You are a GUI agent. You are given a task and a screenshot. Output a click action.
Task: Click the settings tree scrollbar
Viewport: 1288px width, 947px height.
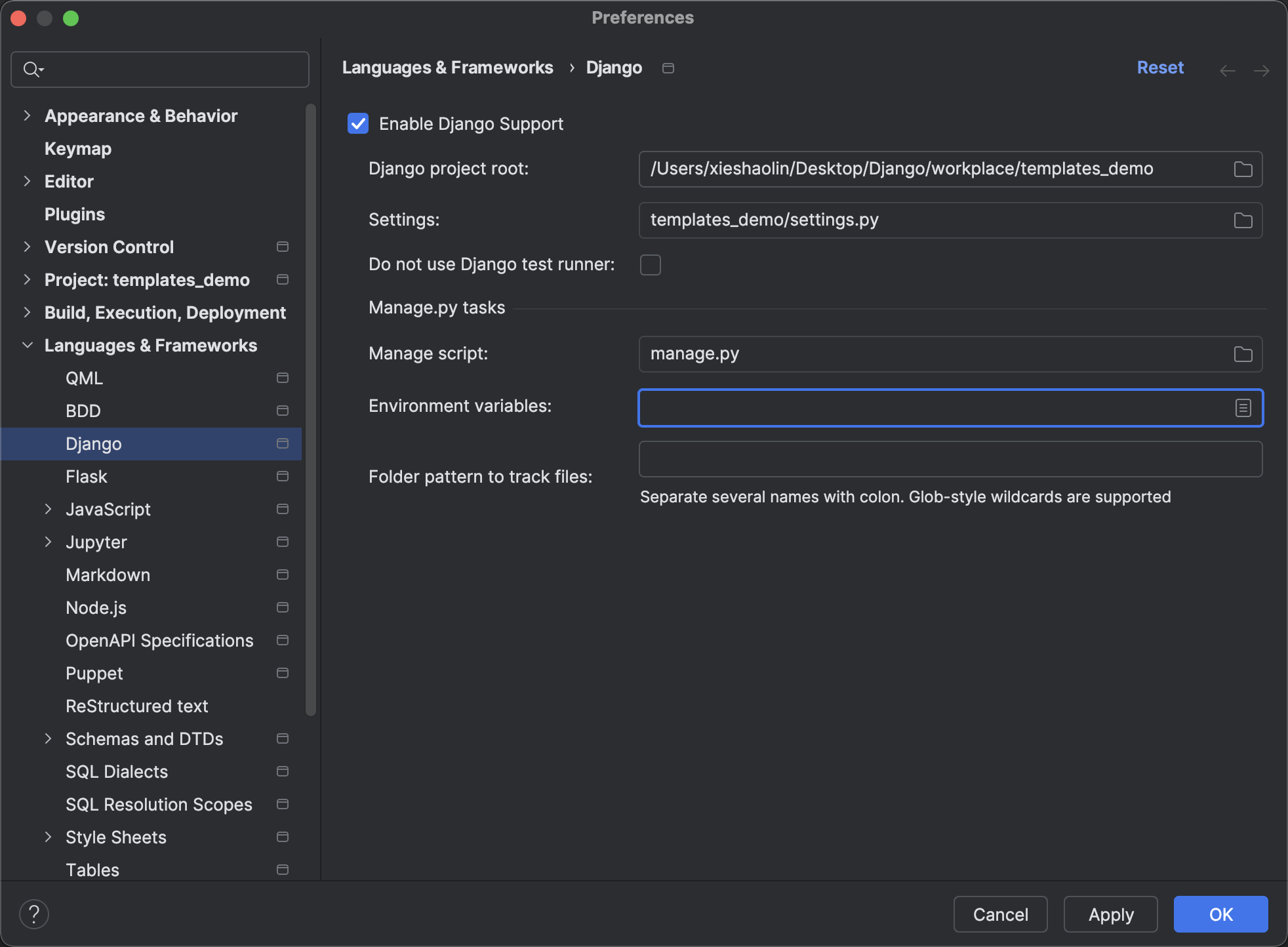pyautogui.click(x=311, y=410)
